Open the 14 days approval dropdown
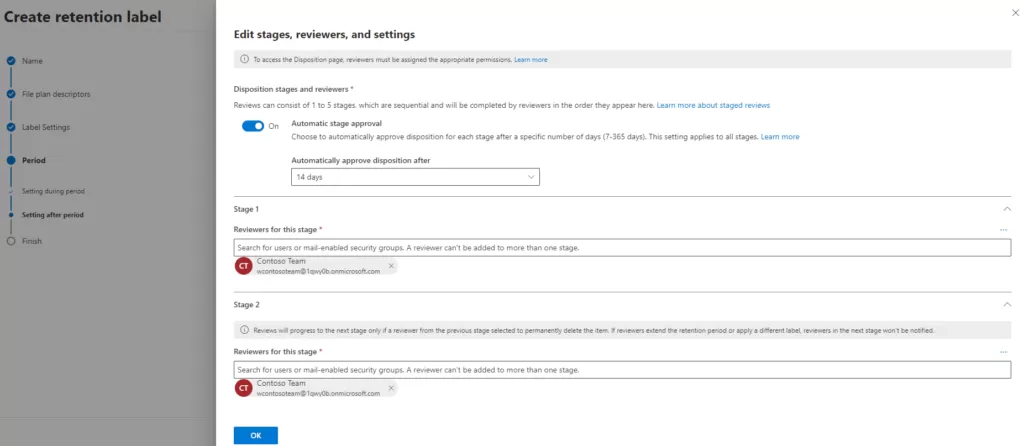1024x446 pixels. [415, 177]
